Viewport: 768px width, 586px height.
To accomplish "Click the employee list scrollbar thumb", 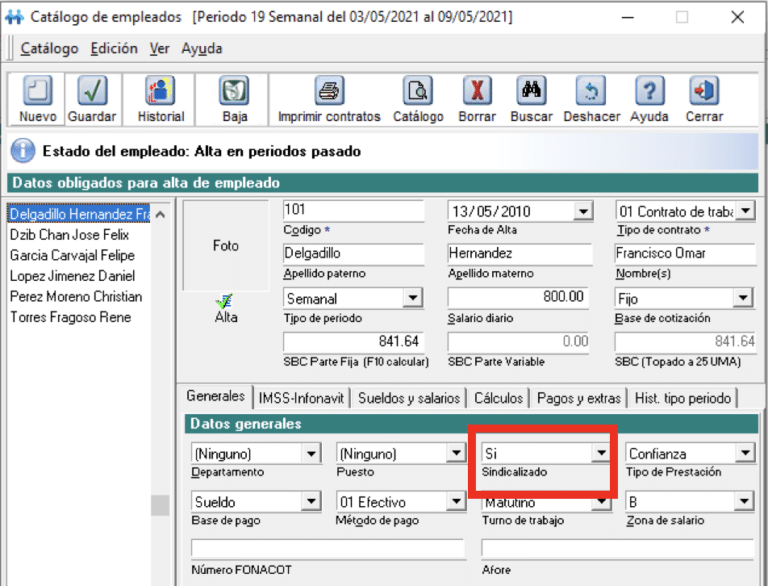I will pyautogui.click(x=160, y=505).
